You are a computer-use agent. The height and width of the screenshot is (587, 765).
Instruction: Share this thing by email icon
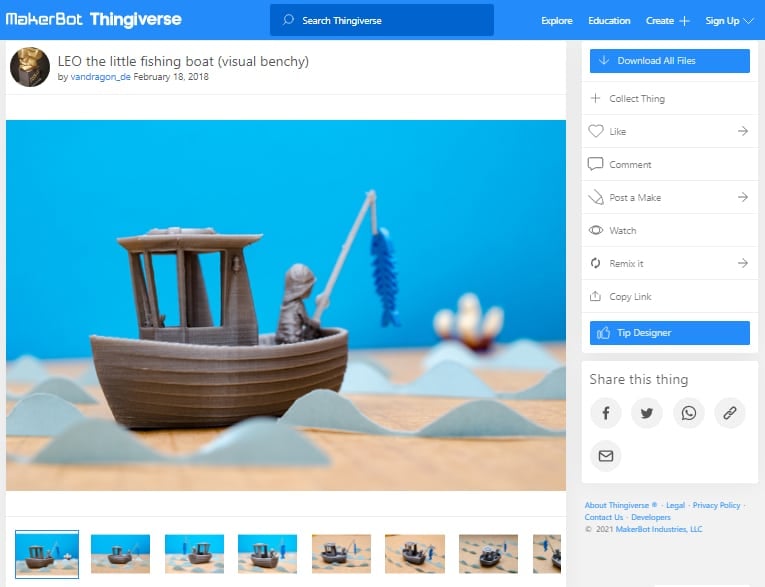(x=605, y=456)
